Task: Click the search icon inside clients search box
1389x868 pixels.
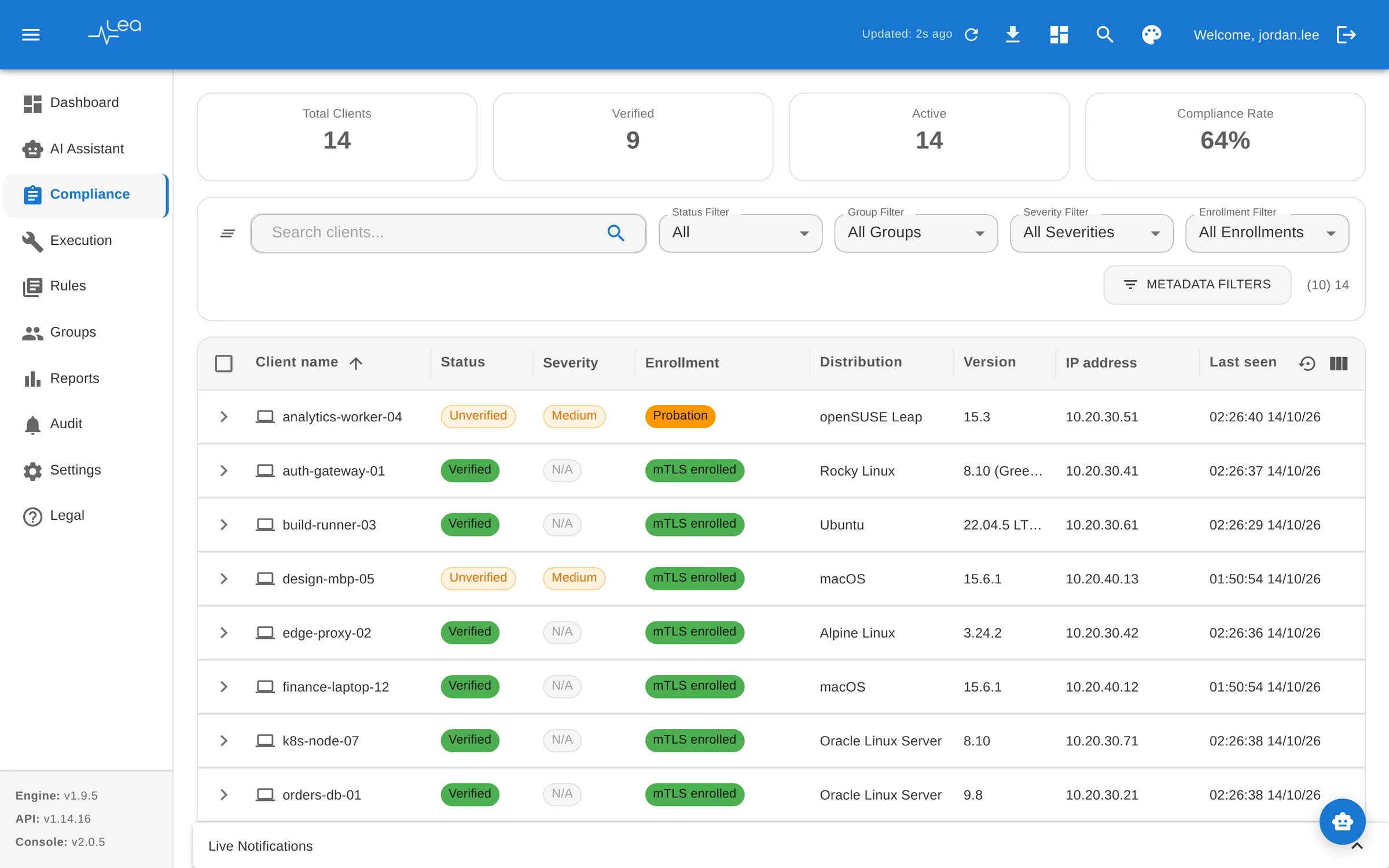Action: click(616, 233)
